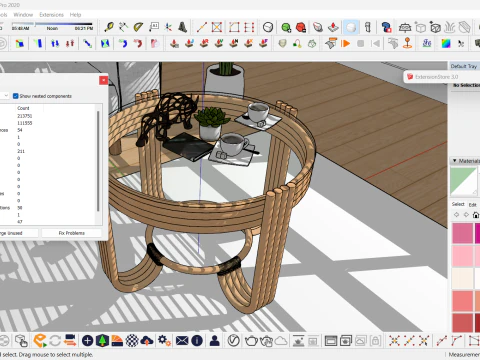Click the gray stop button in toolbar
Viewport: 480px width, 360px height.
coord(361,43)
